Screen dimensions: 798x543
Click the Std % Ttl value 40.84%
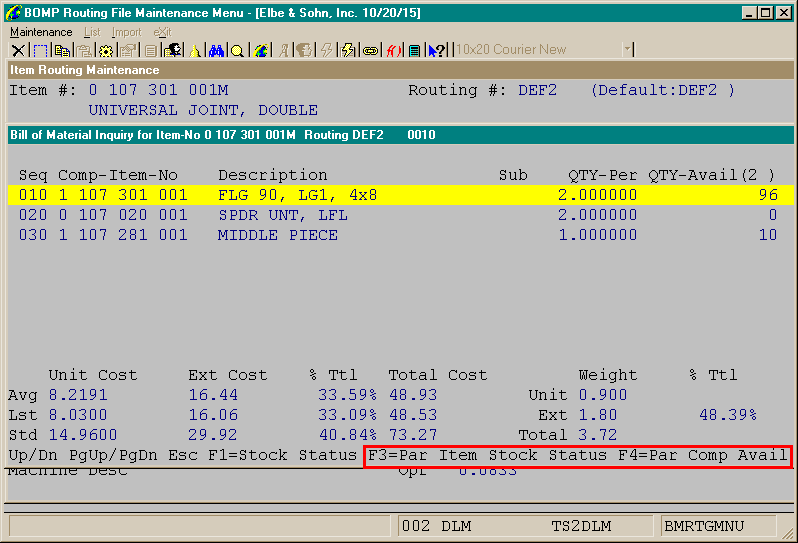pos(348,435)
